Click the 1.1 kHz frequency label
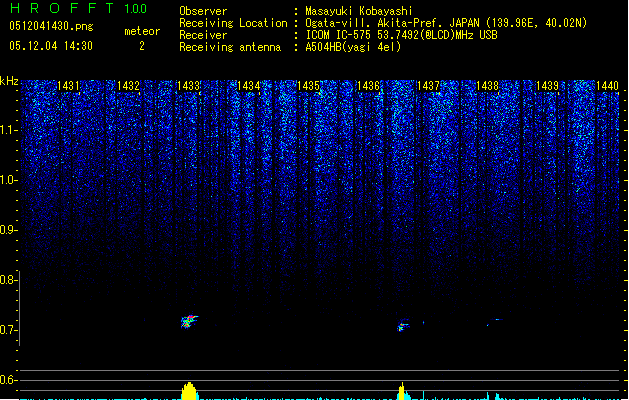 point(8,130)
